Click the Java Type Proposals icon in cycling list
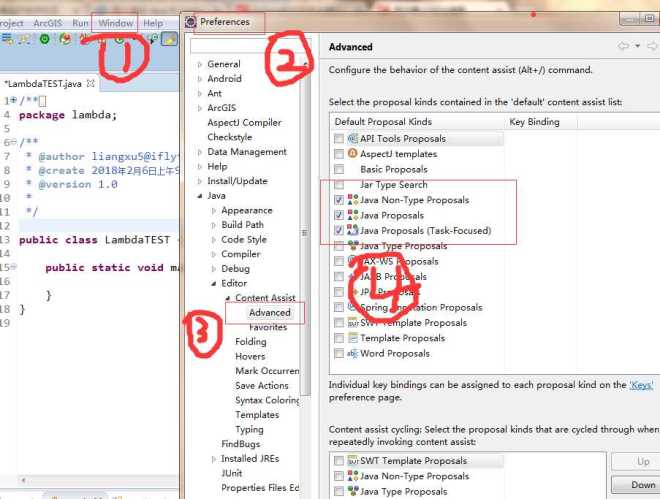660x499 pixels. click(352, 491)
